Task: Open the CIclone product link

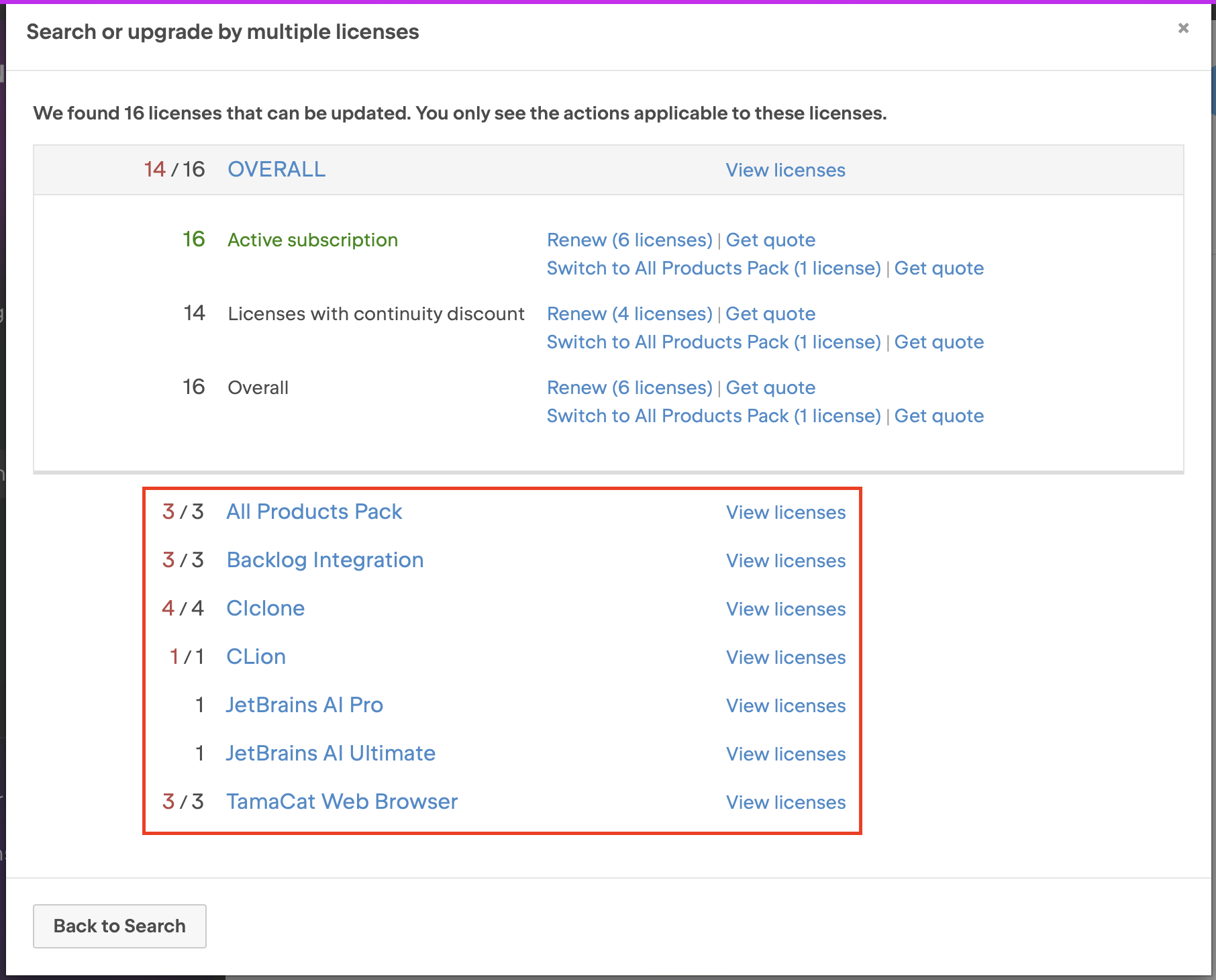Action: click(266, 608)
